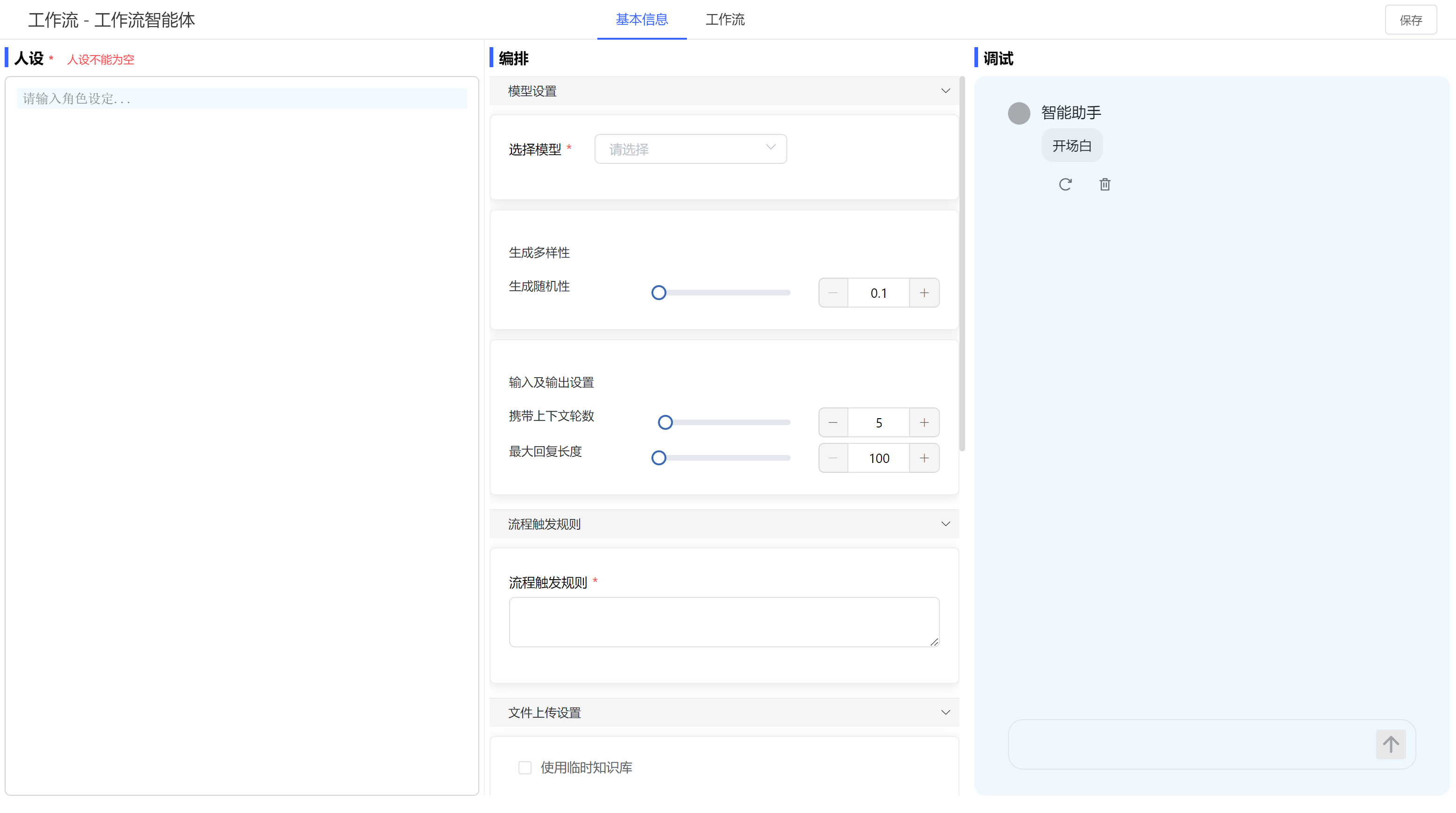Click the 保存 button
Image resolution: width=1456 pixels, height=813 pixels.
pos(1410,21)
